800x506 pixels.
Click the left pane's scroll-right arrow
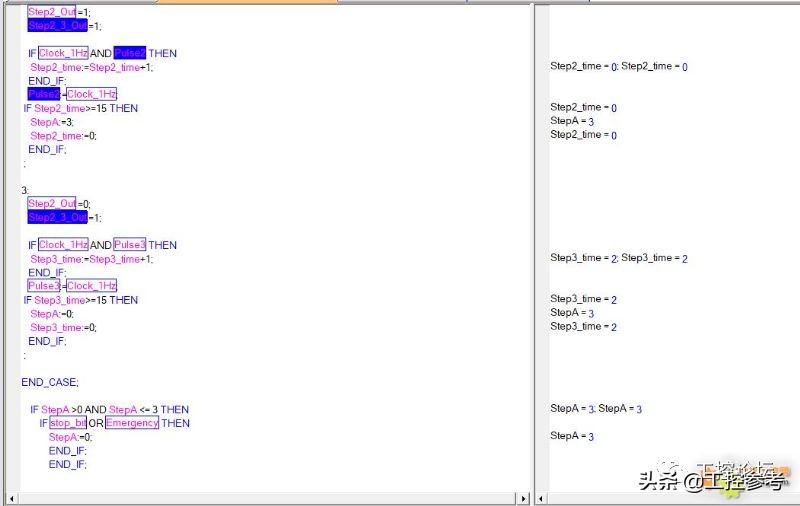523,498
